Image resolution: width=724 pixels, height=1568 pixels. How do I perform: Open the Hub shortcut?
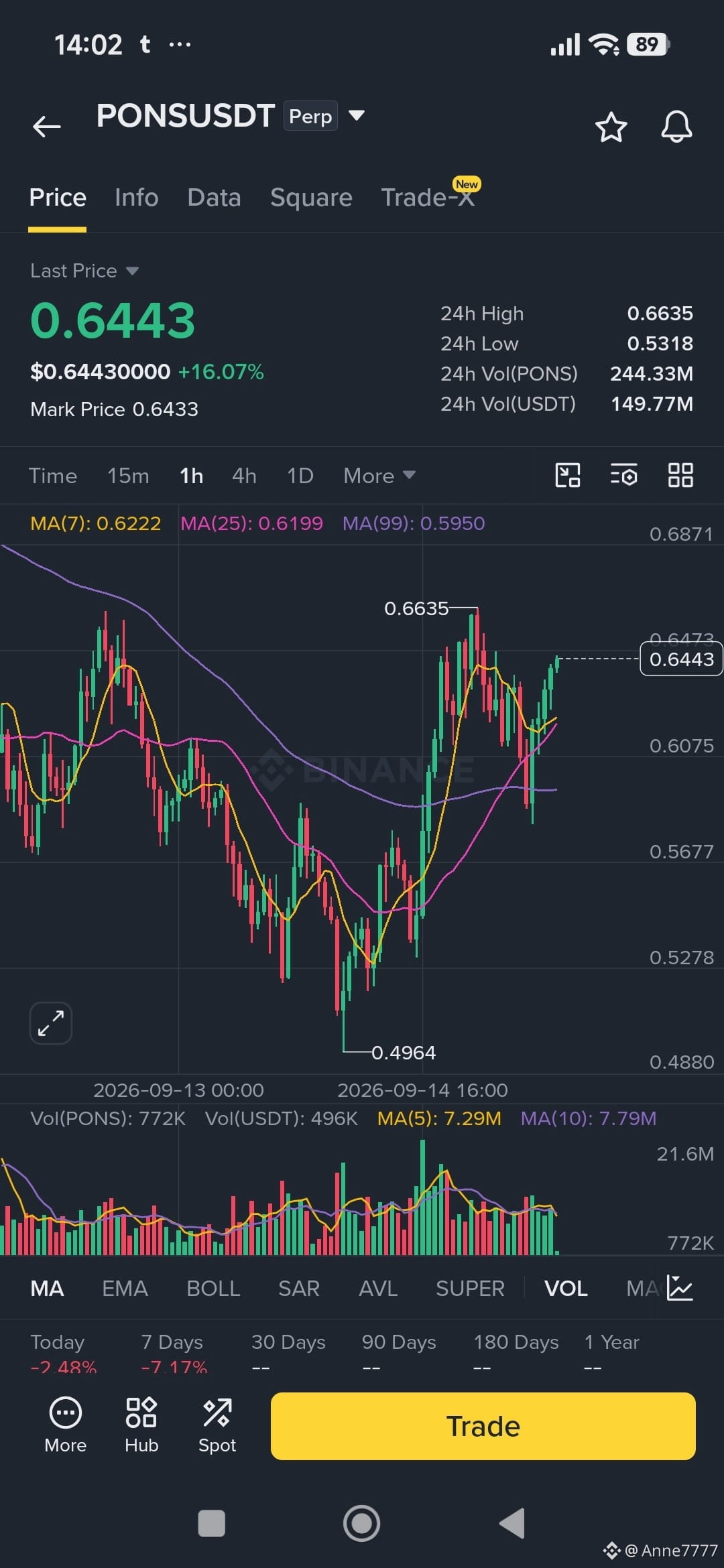(x=141, y=1425)
